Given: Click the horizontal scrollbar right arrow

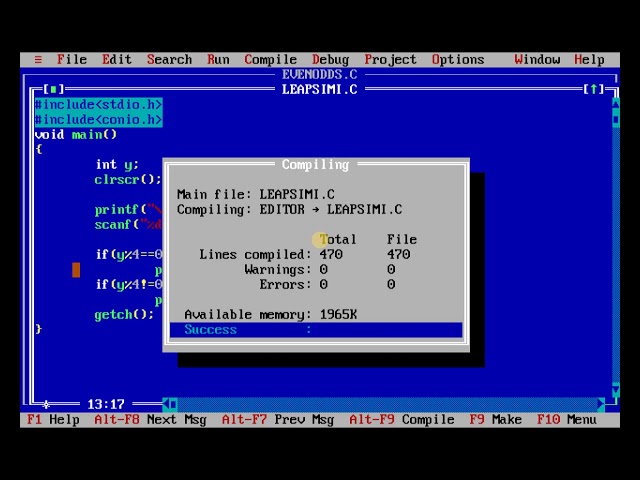Looking at the screenshot, I should pyautogui.click(x=600, y=404).
